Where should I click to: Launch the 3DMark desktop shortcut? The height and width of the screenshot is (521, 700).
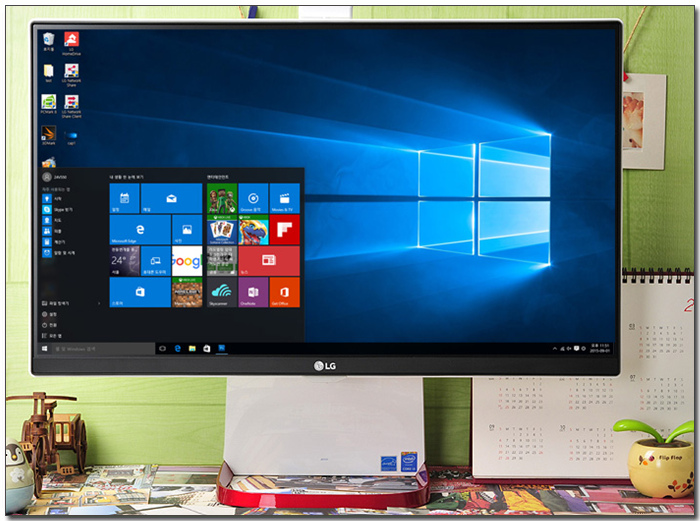point(48,135)
